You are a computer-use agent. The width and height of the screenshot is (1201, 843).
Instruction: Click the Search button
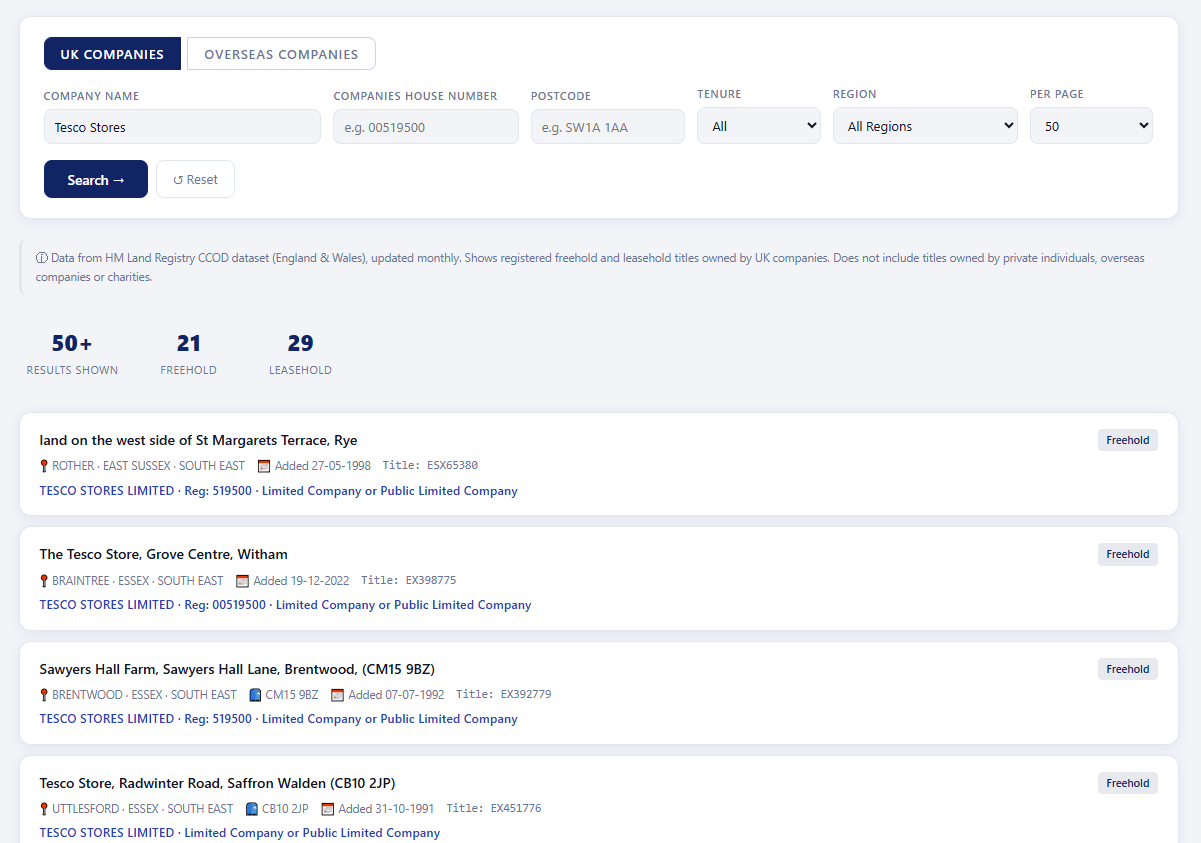[96, 179]
